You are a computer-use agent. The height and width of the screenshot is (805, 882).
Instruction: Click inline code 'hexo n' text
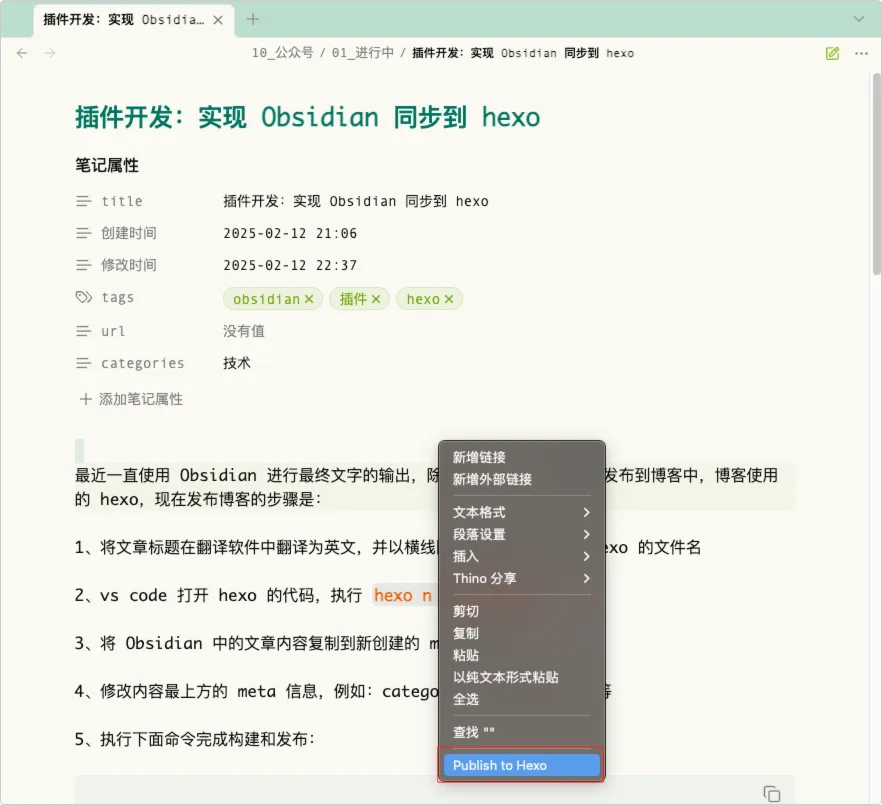[403, 595]
